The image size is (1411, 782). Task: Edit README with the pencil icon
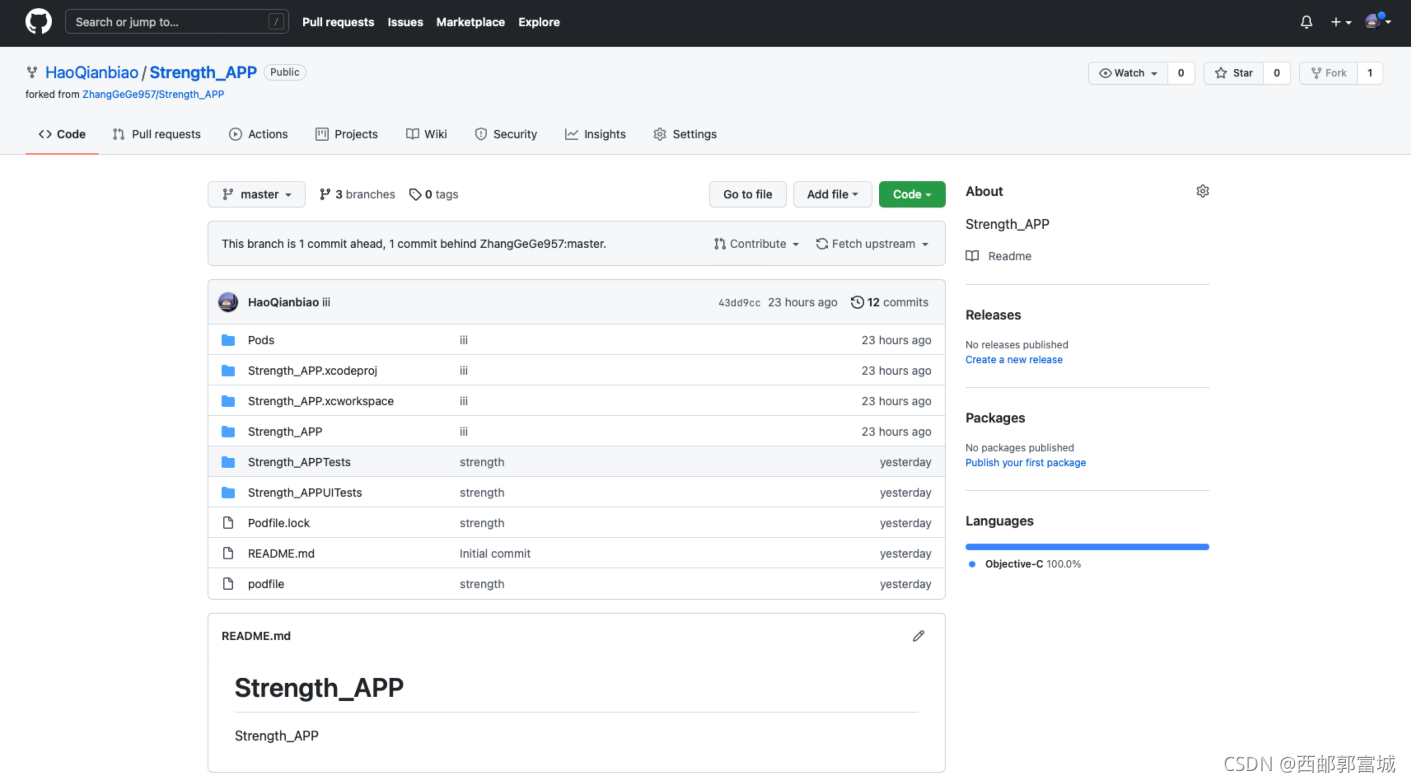pyautogui.click(x=919, y=636)
